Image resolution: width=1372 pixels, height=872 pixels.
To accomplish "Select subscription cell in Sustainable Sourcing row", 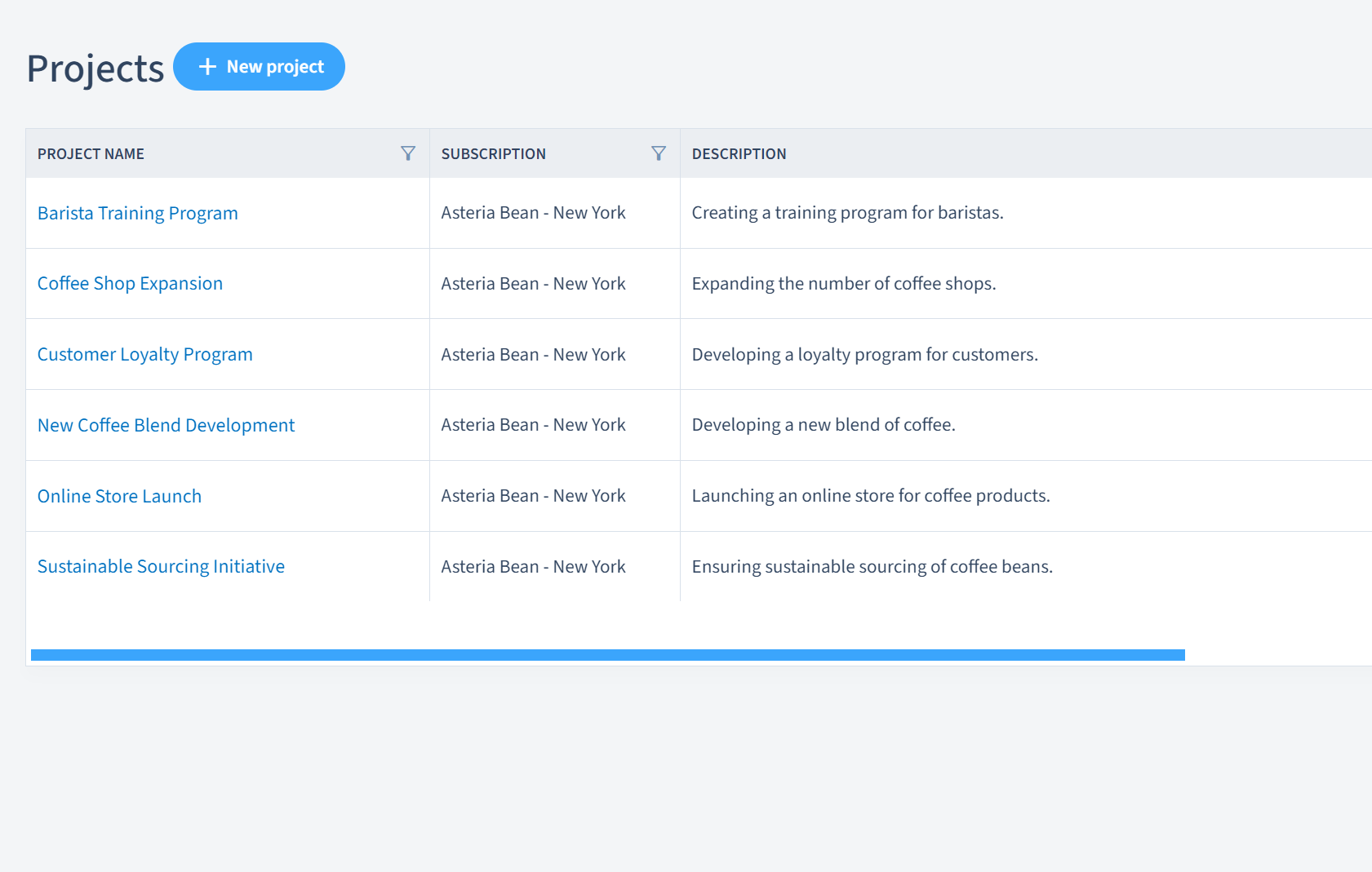I will point(555,566).
